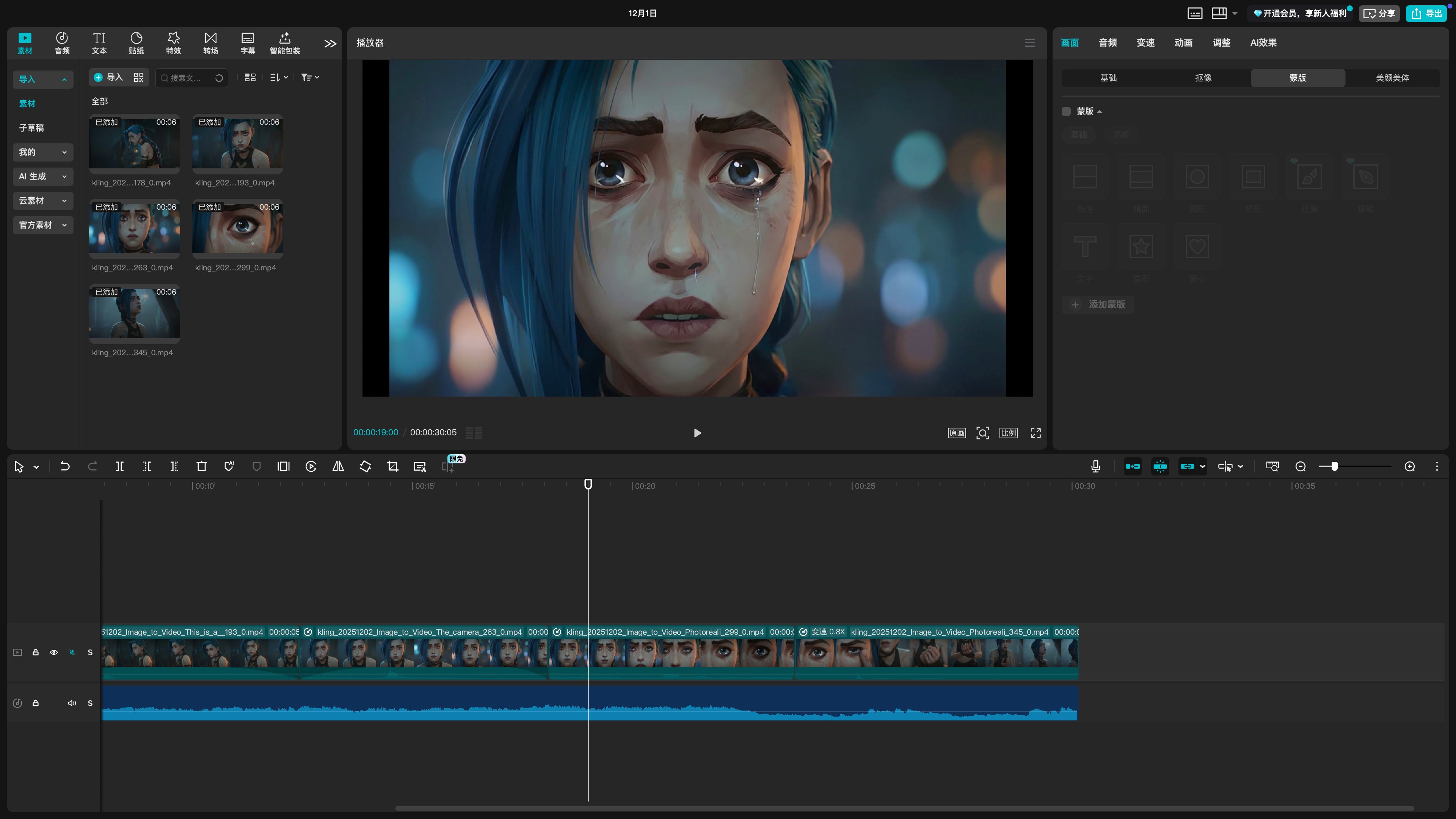Click the timeline horizontal scrollbar

coord(904,808)
